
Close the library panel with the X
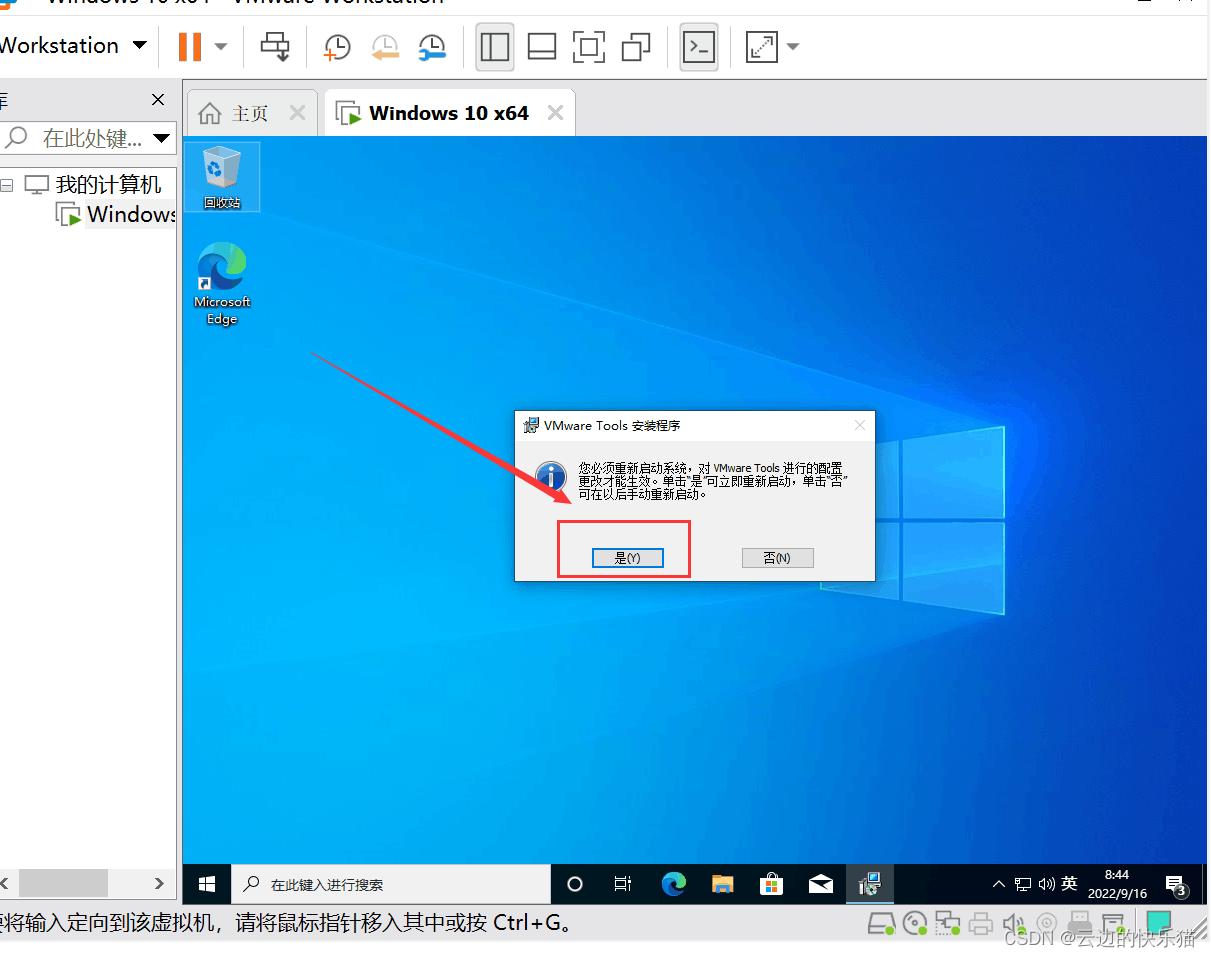158,100
